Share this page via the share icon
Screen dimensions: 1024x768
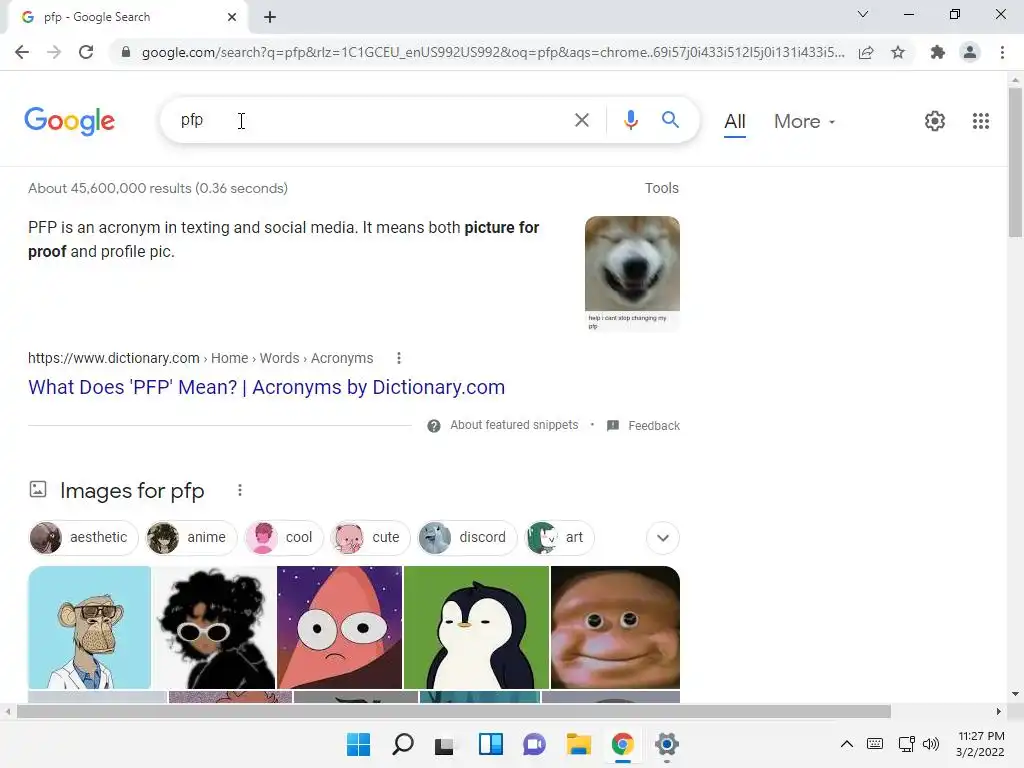[866, 52]
